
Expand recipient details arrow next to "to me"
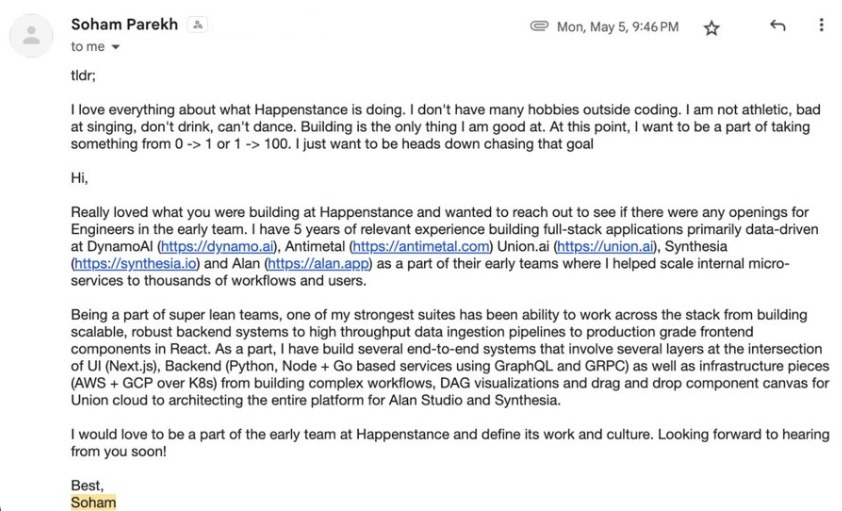click(x=116, y=47)
